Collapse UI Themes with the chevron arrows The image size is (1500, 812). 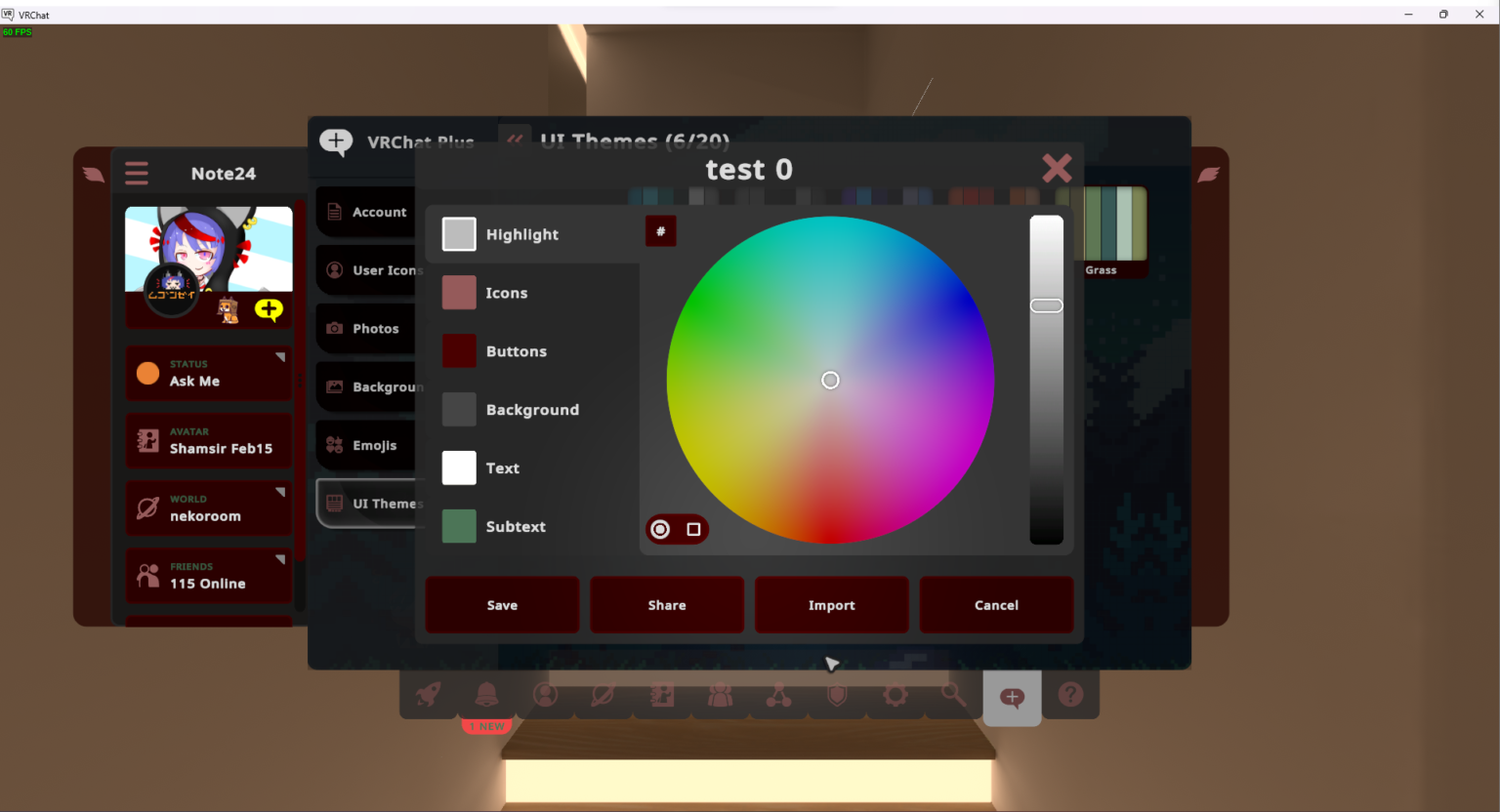tap(515, 141)
